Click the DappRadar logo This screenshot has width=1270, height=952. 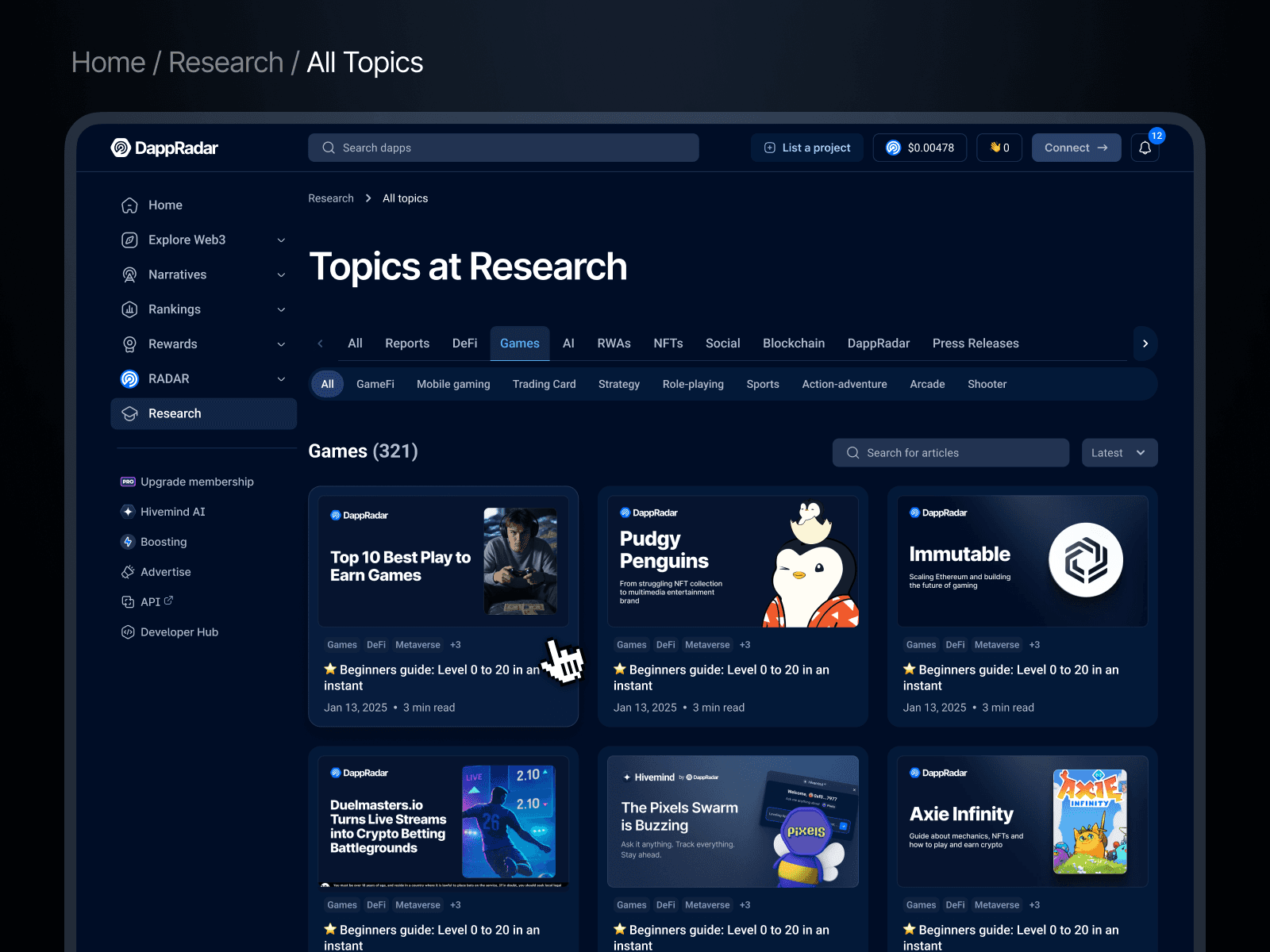164,148
